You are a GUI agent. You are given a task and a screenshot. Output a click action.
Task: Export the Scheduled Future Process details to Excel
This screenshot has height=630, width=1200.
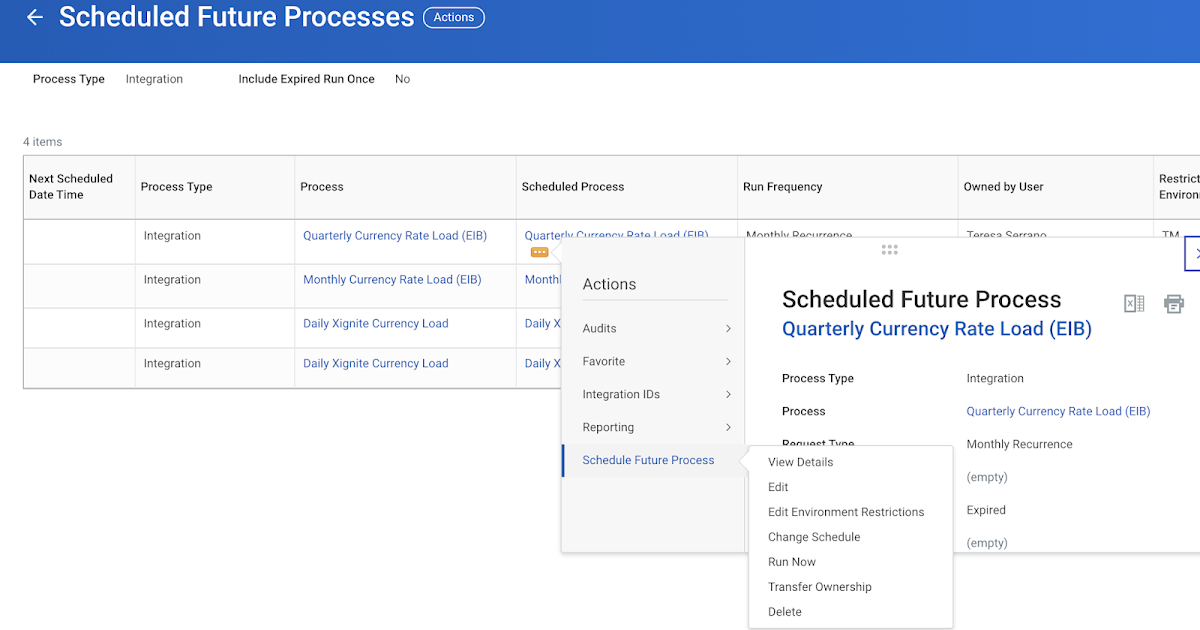1133,301
